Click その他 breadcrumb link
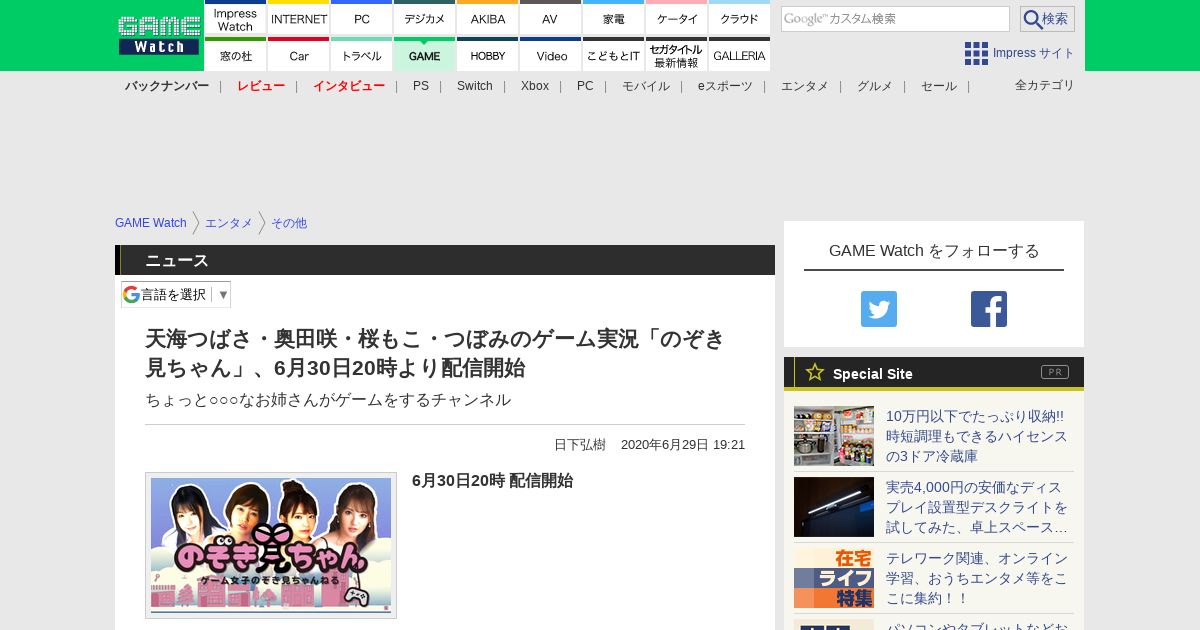This screenshot has height=630, width=1200. click(289, 223)
